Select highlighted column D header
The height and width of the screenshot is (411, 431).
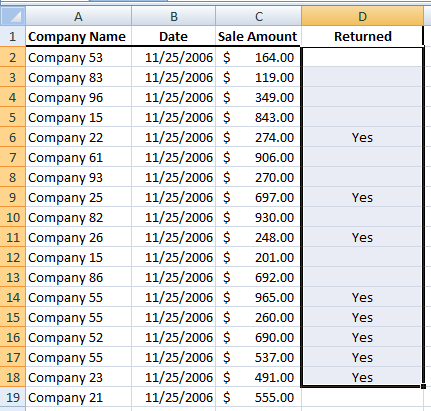tap(362, 16)
